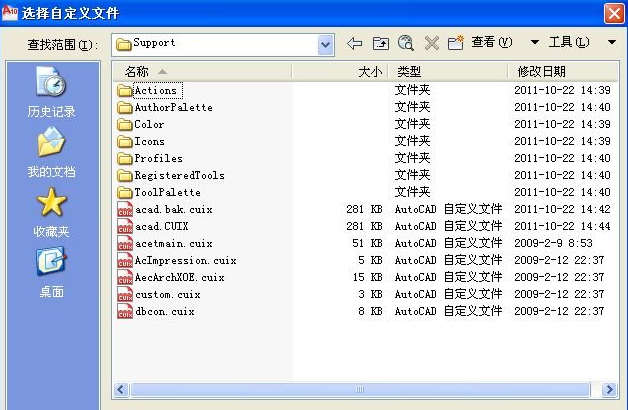
Task: Open the Desktop (桌面) shortcut
Action: [51, 272]
